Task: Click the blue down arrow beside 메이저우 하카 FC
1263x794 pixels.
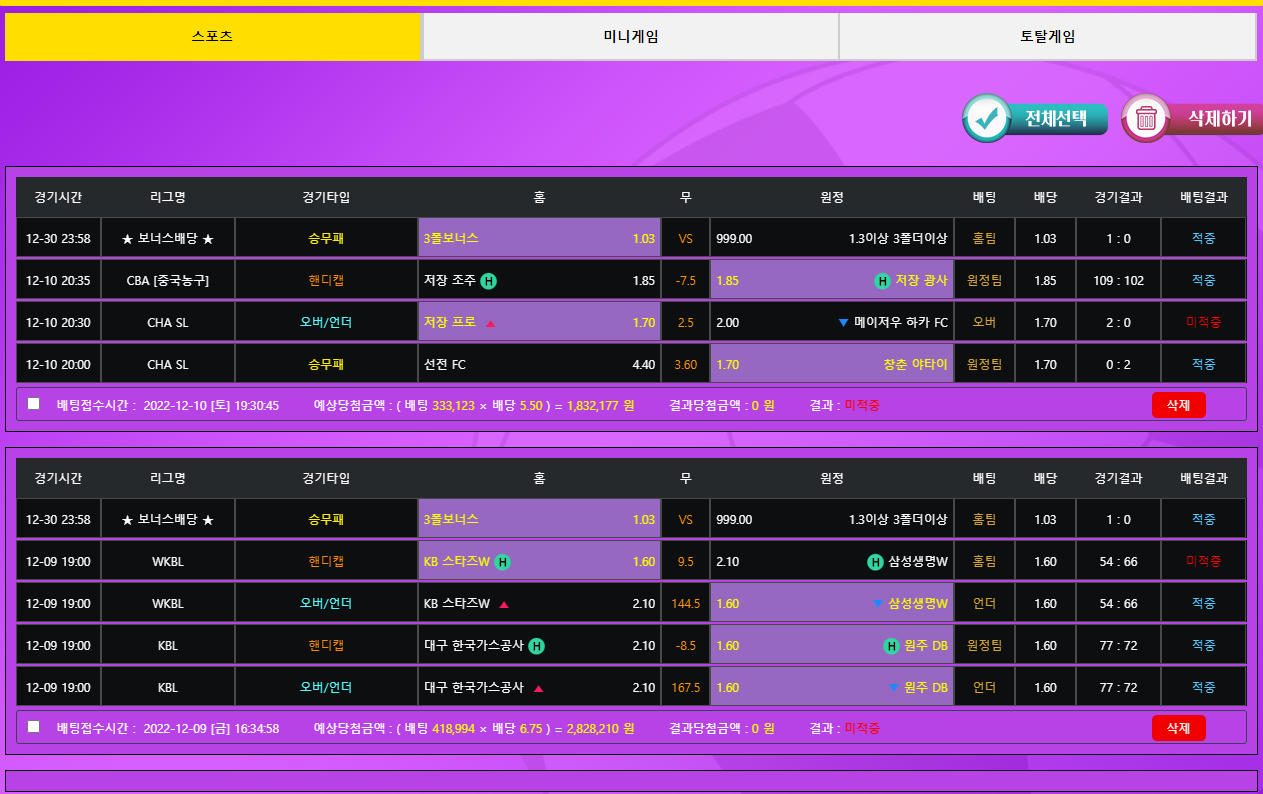Action: (x=843, y=323)
